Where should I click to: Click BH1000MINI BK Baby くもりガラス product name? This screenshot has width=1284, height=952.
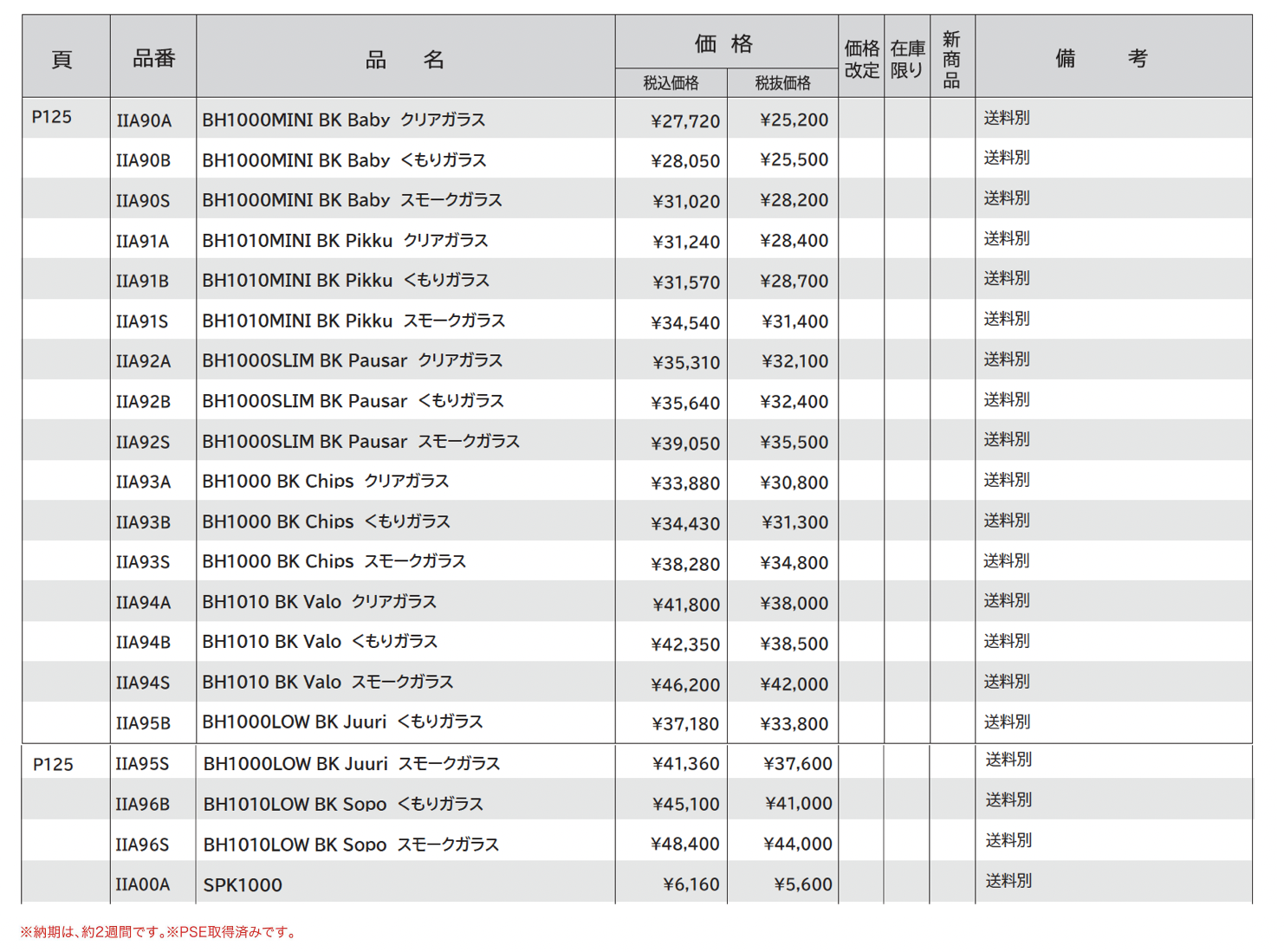[344, 160]
